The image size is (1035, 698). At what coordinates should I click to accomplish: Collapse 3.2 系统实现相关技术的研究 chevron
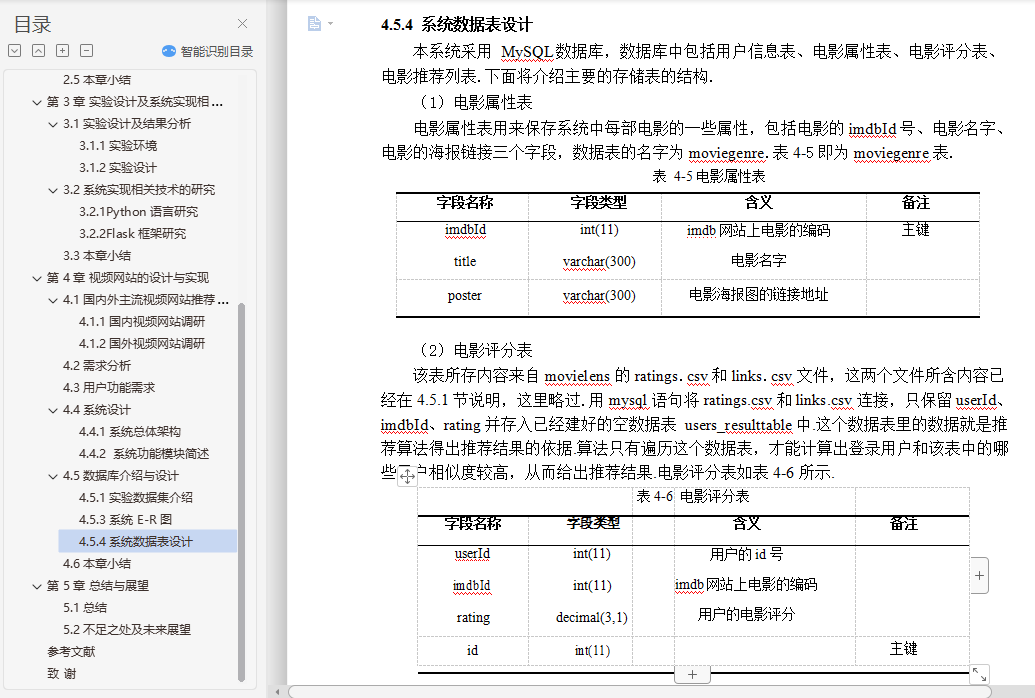[53, 190]
